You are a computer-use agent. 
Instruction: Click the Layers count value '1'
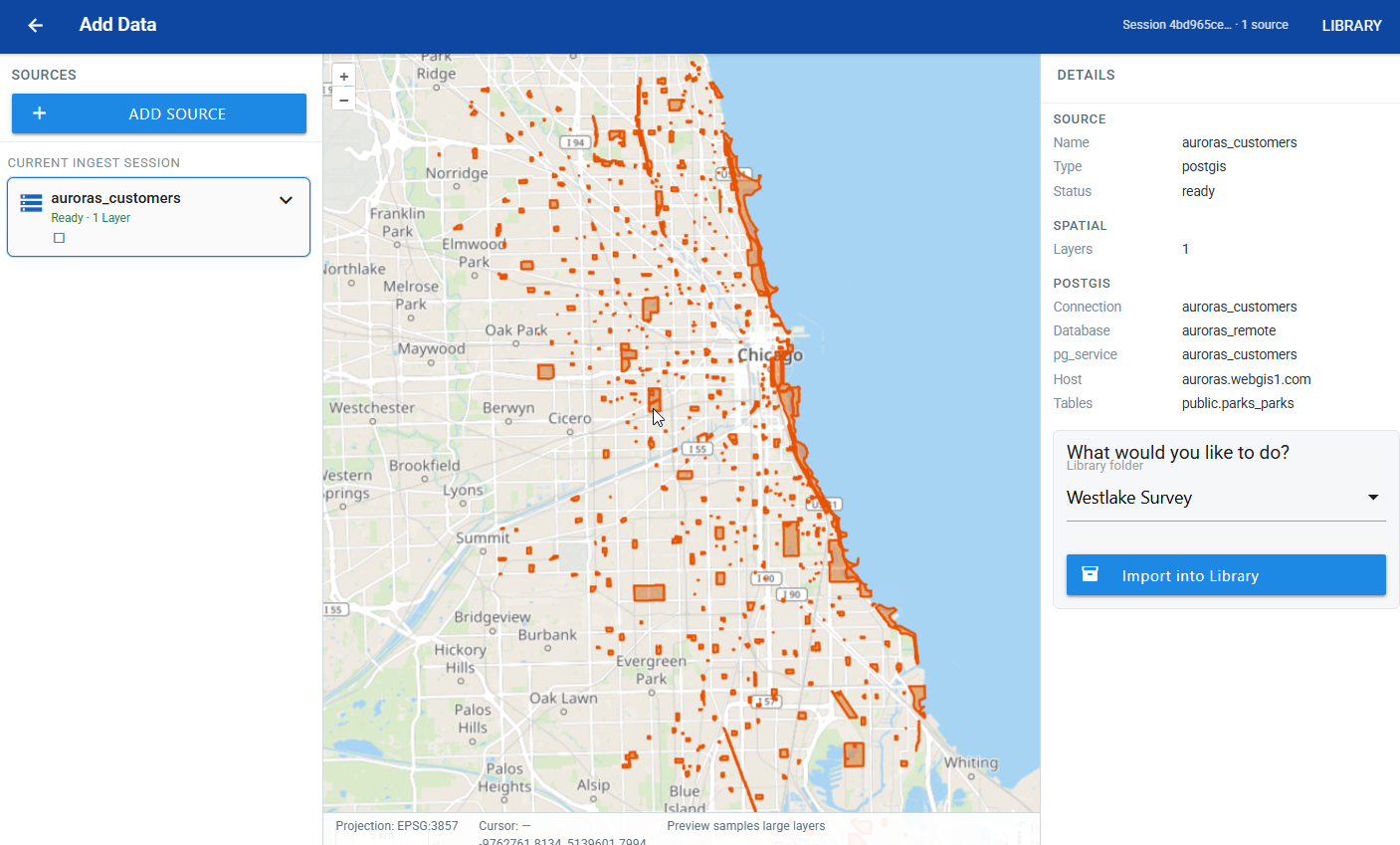coord(1185,249)
